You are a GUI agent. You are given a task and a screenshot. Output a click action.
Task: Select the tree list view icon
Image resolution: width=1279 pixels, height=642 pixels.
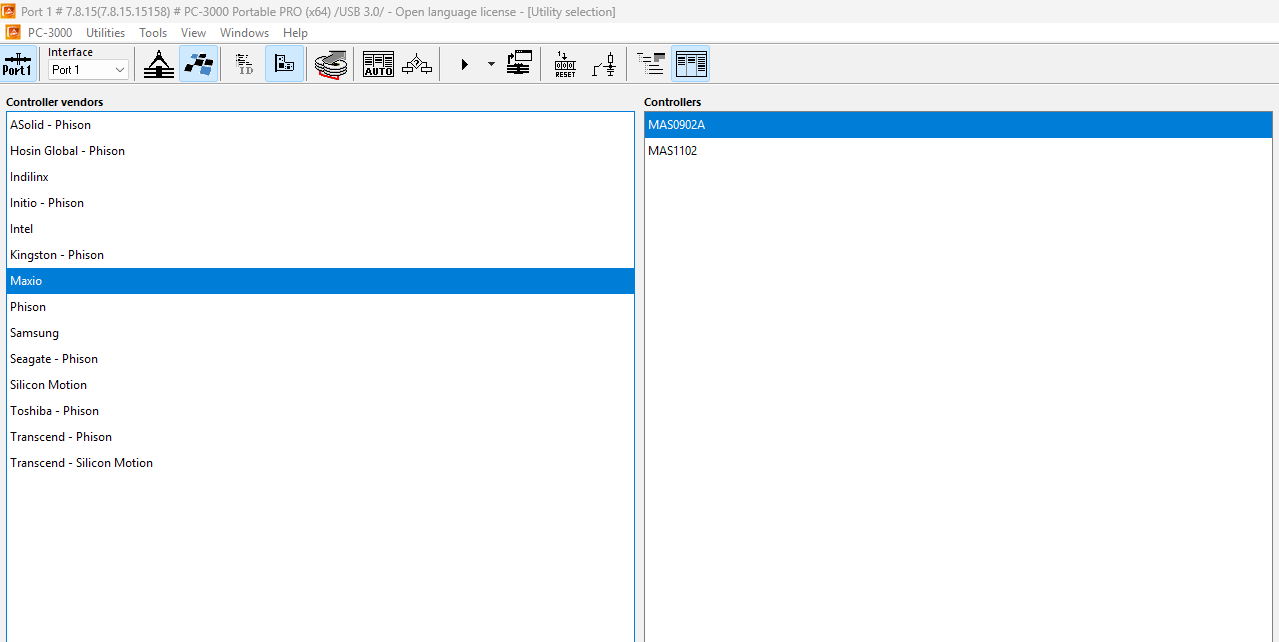[x=651, y=64]
